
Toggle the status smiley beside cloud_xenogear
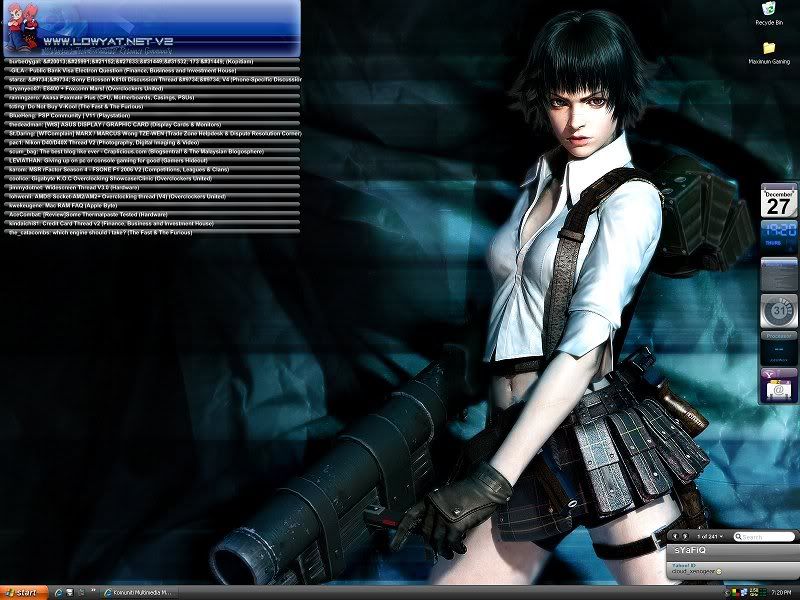719,572
